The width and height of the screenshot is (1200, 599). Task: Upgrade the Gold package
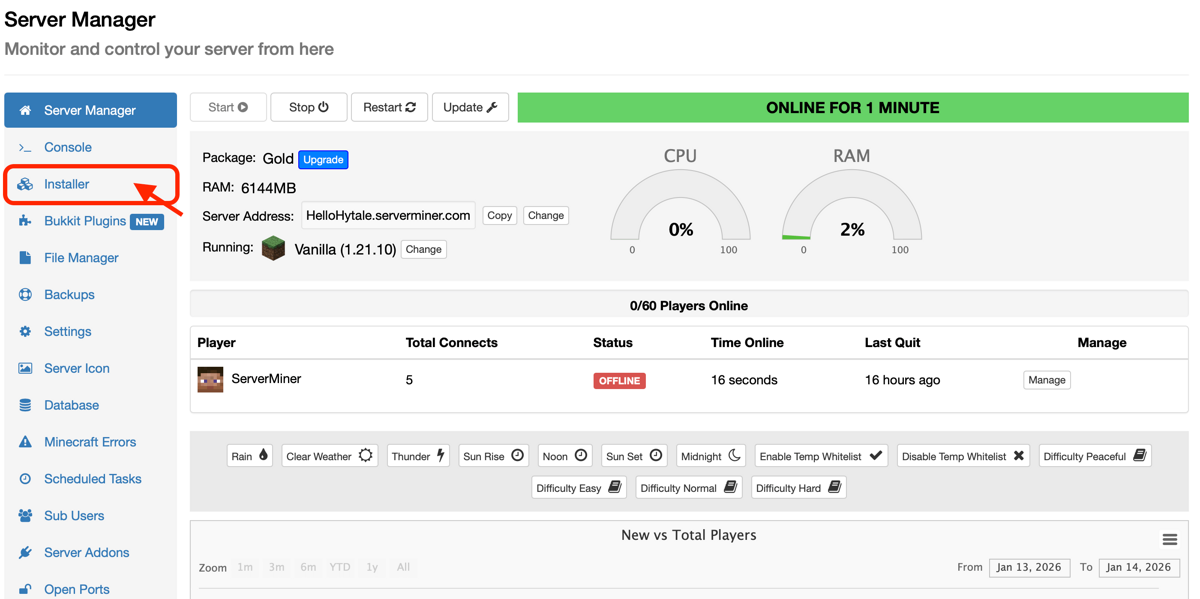coord(322,159)
